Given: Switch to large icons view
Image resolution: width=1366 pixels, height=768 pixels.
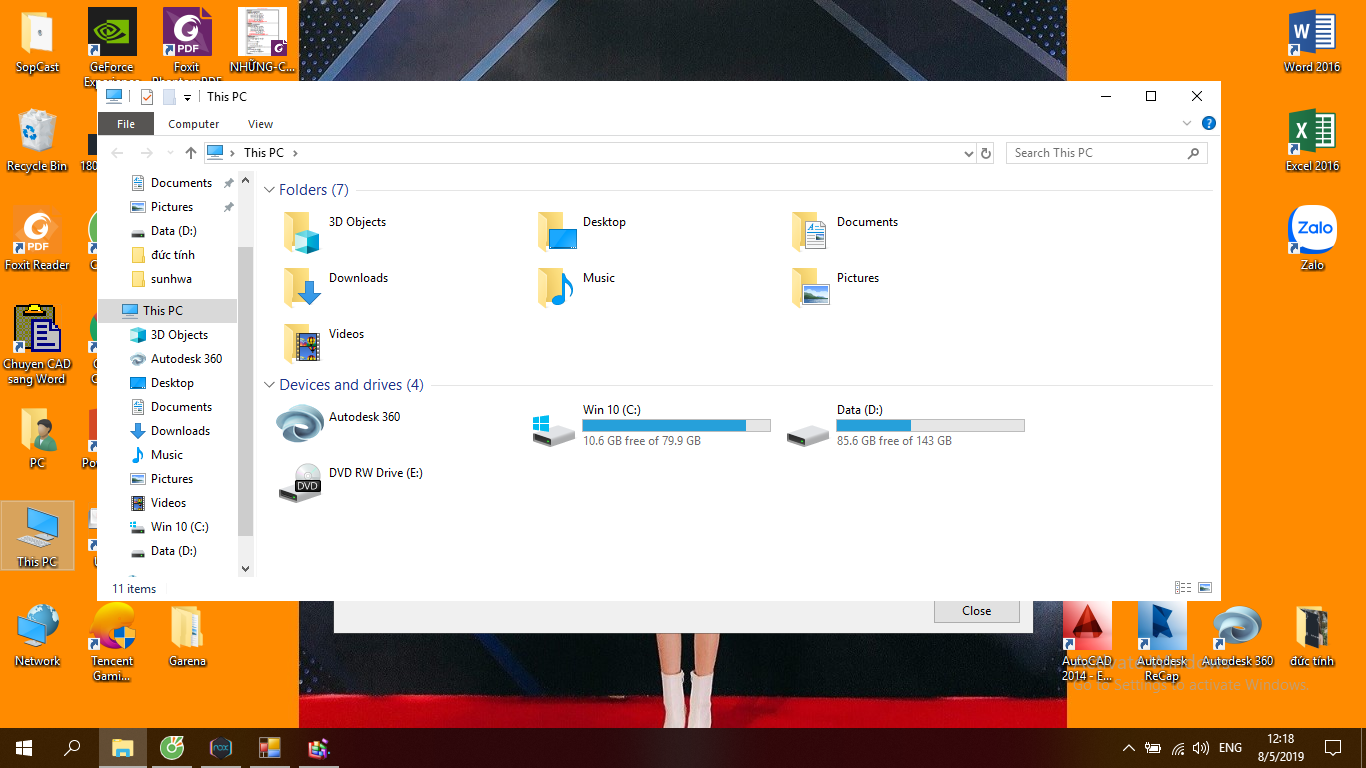Looking at the screenshot, I should point(1205,588).
